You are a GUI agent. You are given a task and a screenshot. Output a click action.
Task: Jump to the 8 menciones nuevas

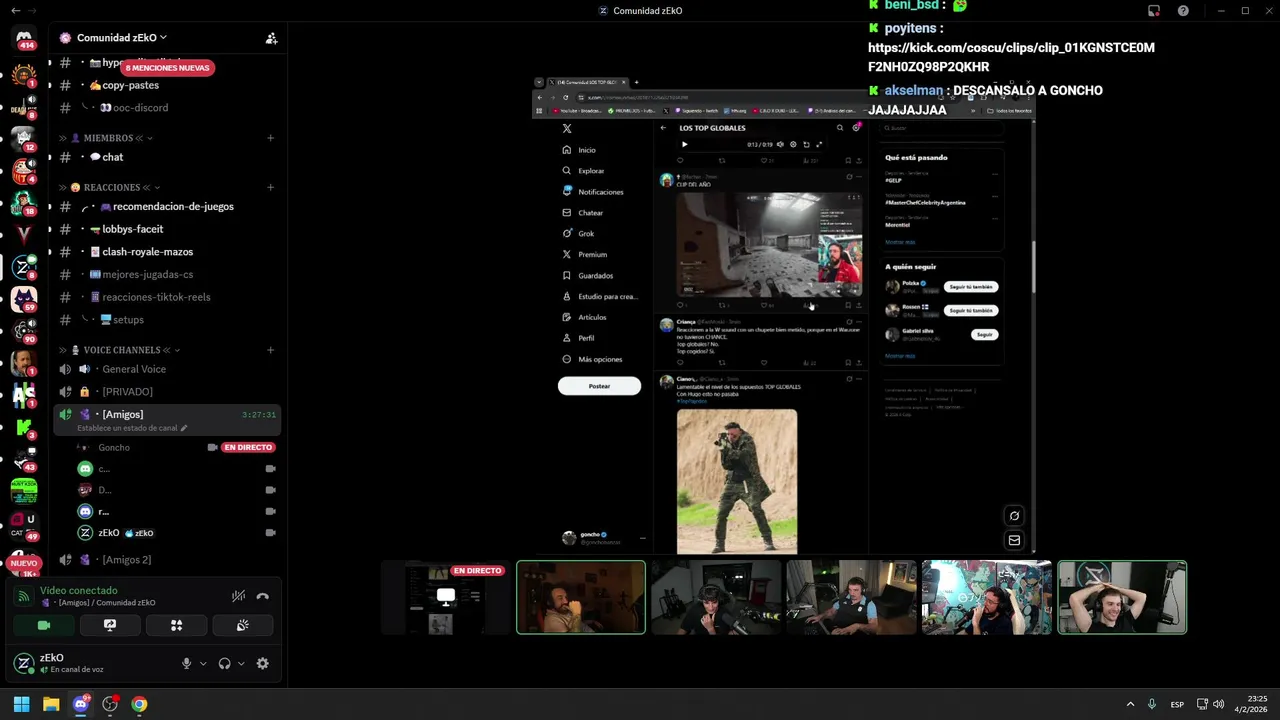point(167,68)
